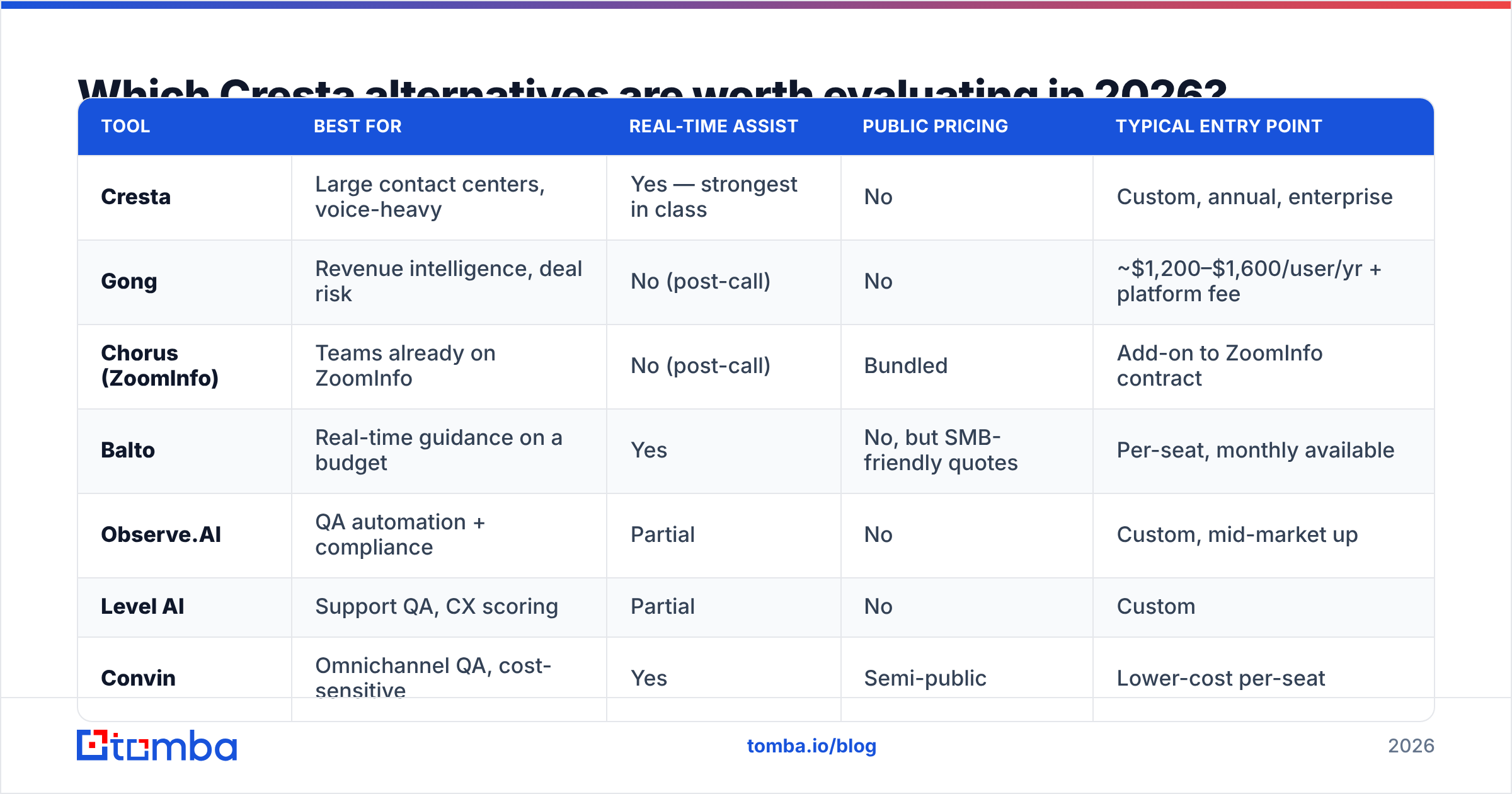
Task: Click the tomba logo
Action: (157, 745)
